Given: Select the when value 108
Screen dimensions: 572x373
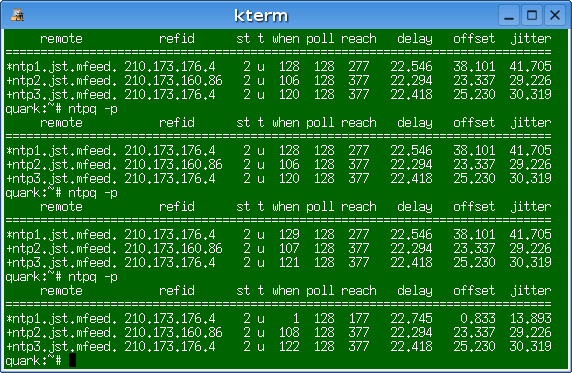Looking at the screenshot, I should click(289, 332).
